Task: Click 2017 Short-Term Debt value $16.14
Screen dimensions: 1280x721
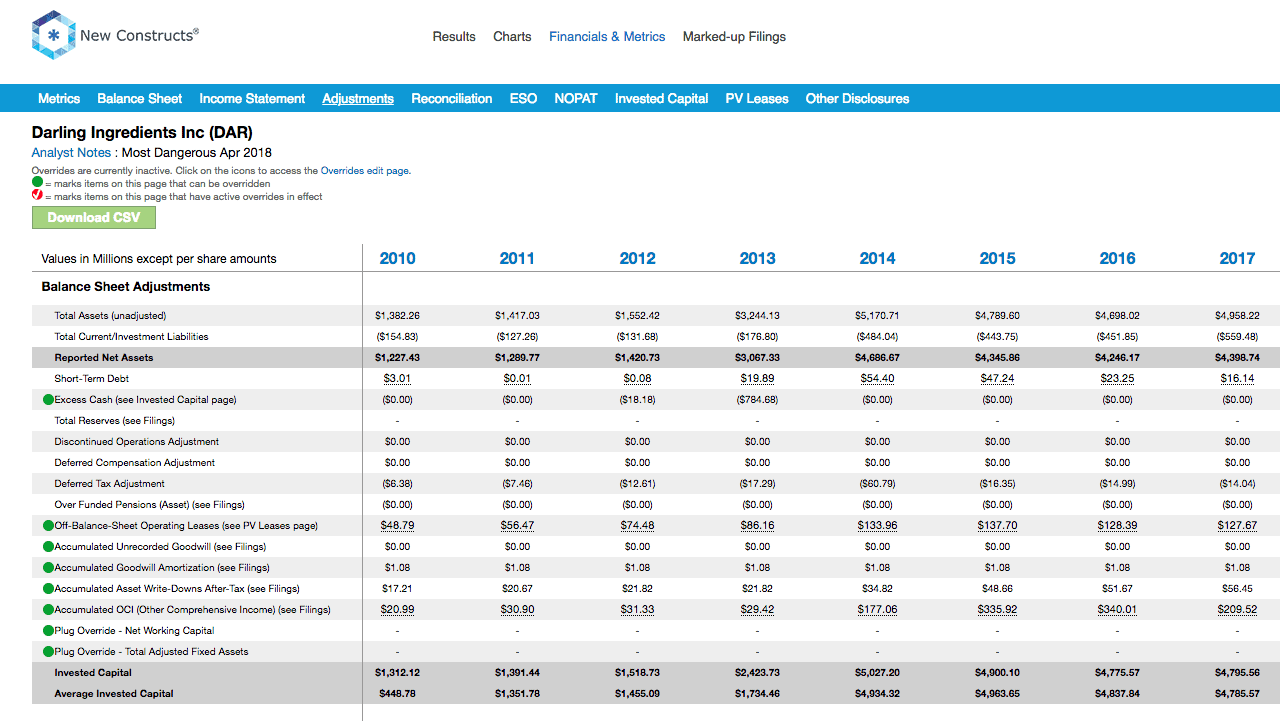Action: [x=1237, y=379]
